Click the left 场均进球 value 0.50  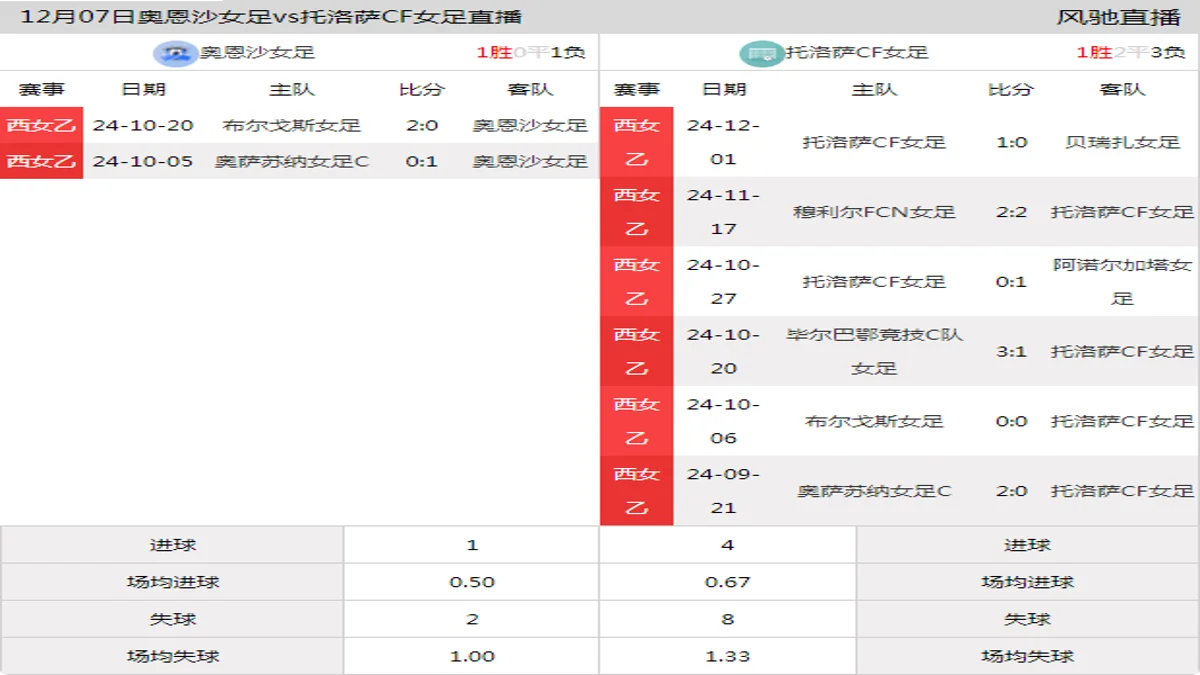pyautogui.click(x=472, y=582)
